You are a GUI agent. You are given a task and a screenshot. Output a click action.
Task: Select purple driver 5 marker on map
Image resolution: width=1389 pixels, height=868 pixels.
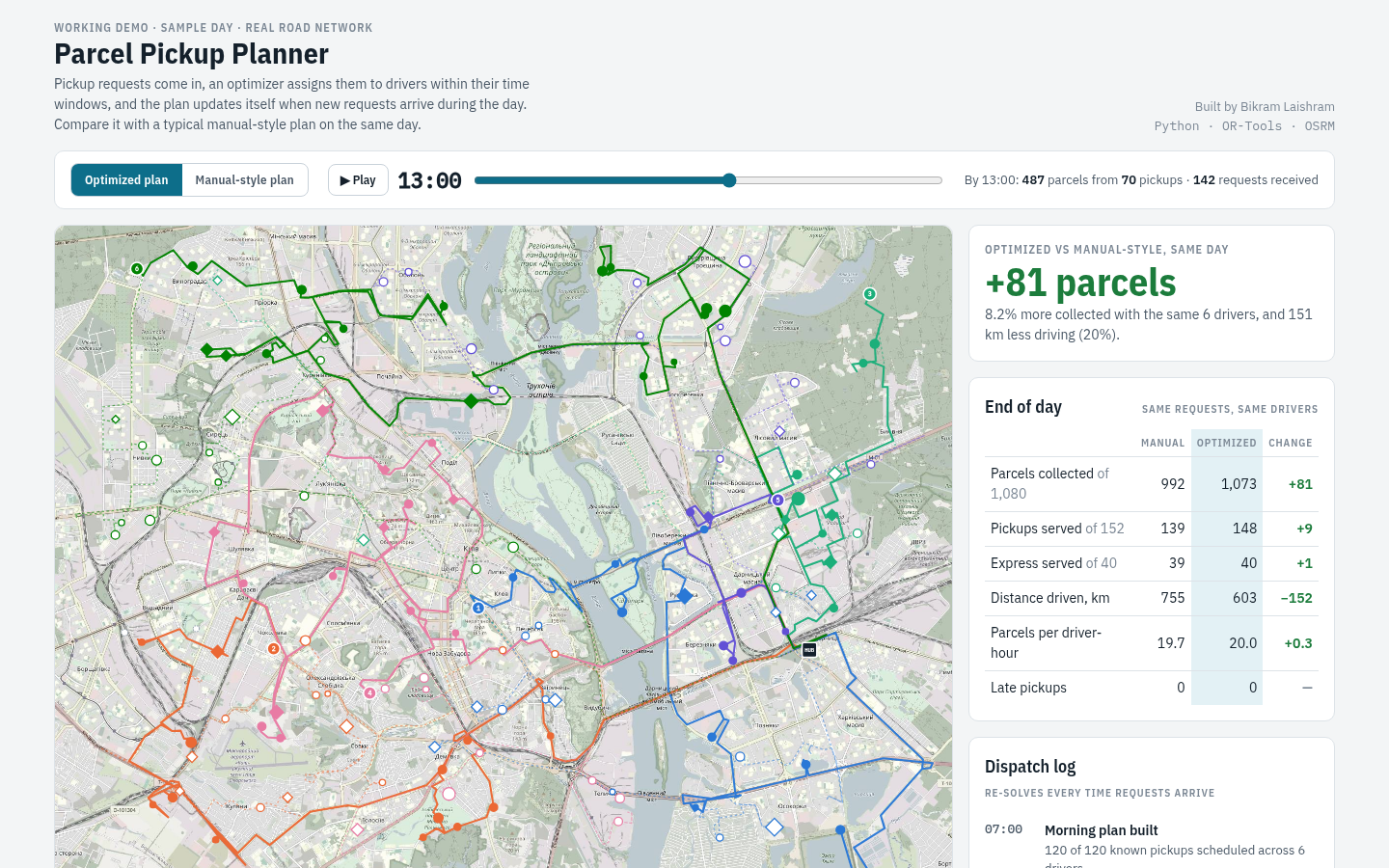777,500
